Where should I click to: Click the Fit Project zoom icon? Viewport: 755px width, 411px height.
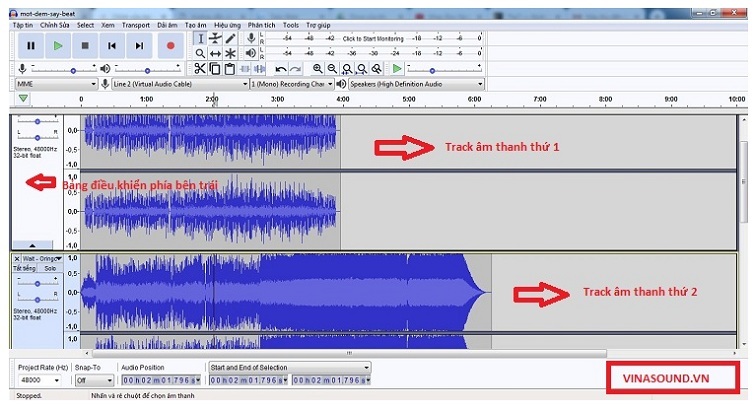(362, 69)
